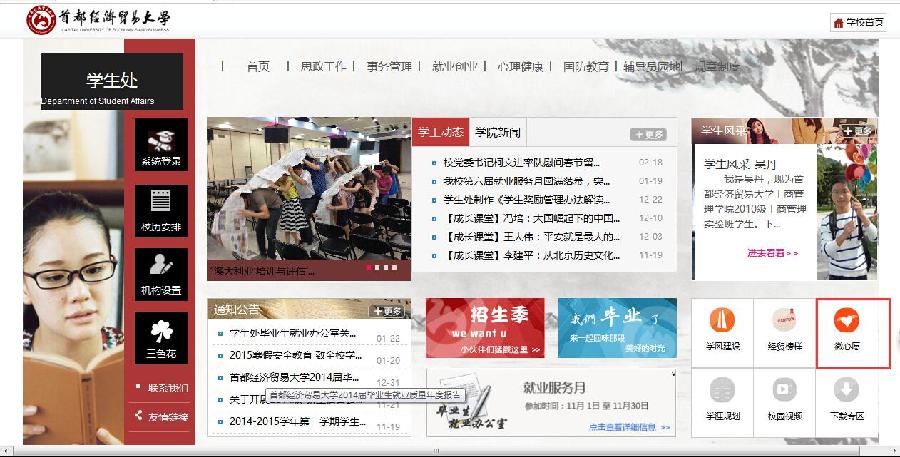Go to 学校首页 via the home button

[858, 22]
